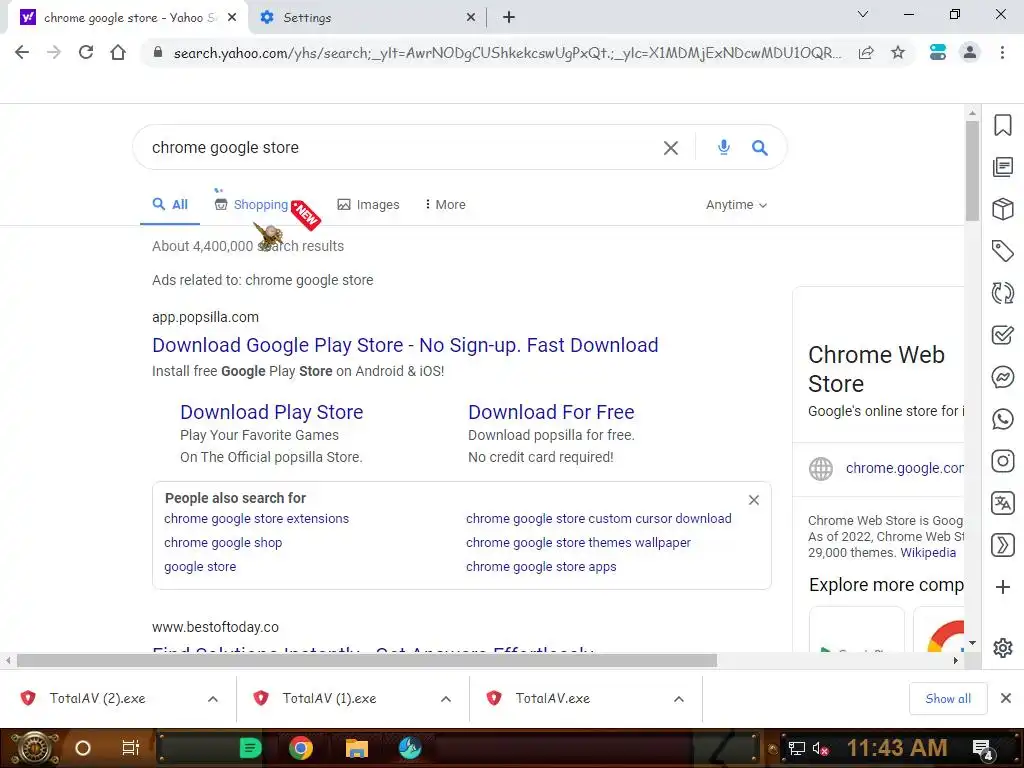Open the user profile icon
This screenshot has height=768, width=1024.
click(970, 52)
